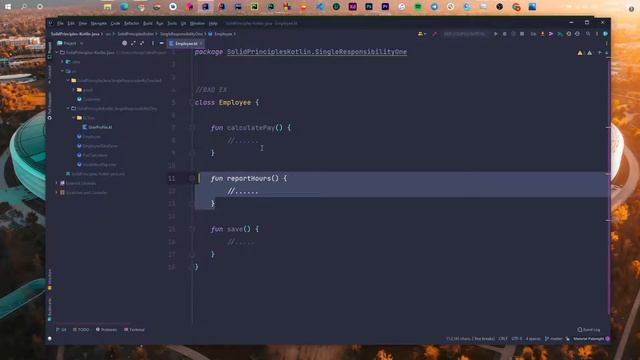
Task: Click Select Opened File target icon
Action: tap(124, 43)
